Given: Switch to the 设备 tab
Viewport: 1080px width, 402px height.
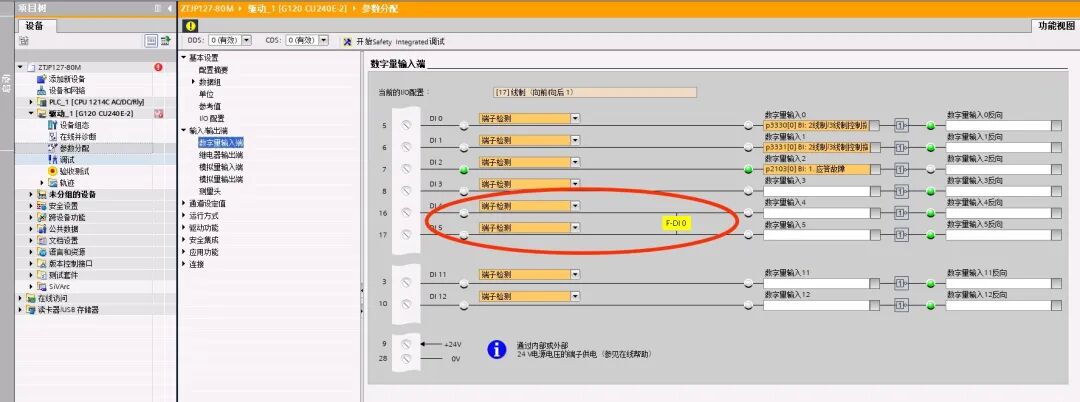Looking at the screenshot, I should tap(35, 25).
